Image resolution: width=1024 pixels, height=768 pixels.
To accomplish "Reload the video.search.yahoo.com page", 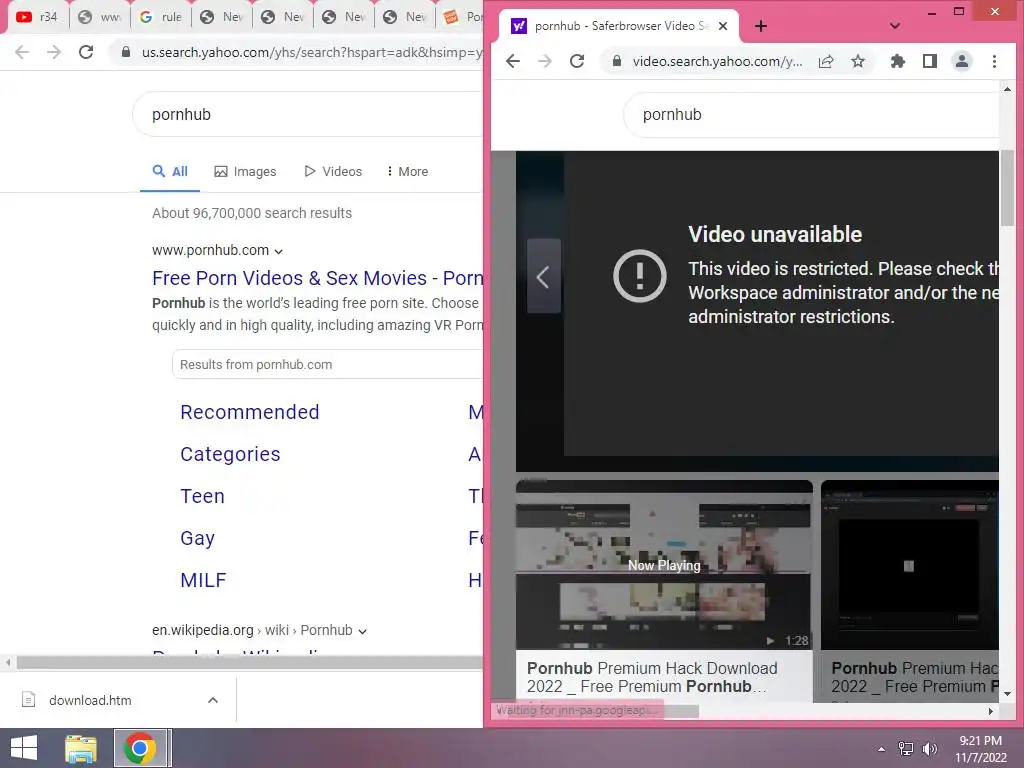I will 577,61.
